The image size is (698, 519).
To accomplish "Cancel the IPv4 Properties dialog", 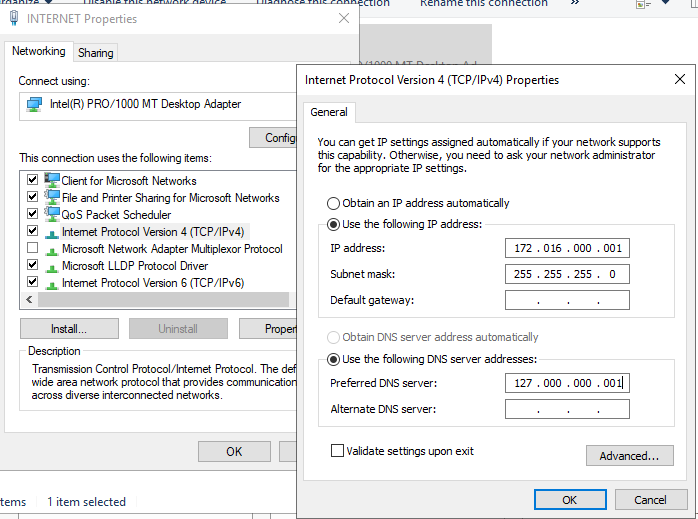I will [651, 500].
